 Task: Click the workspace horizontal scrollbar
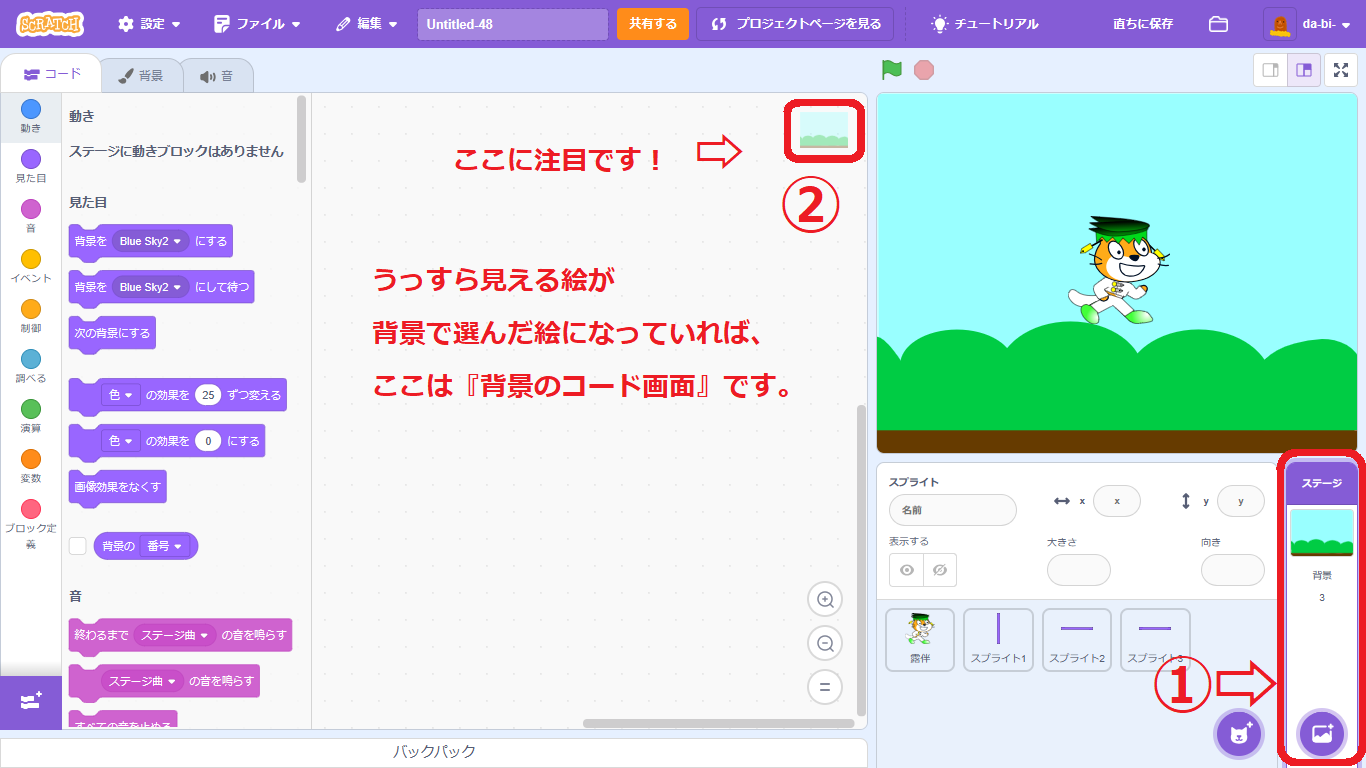point(719,723)
